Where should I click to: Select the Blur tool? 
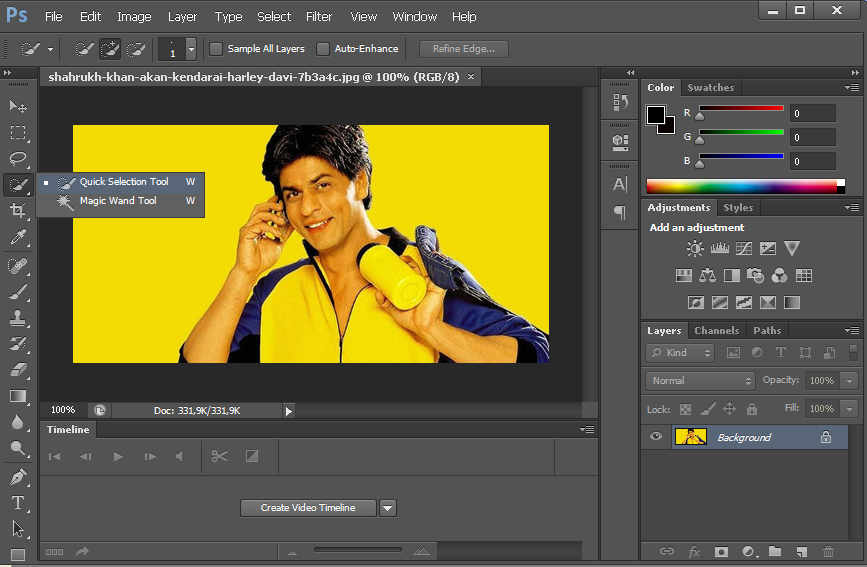pyautogui.click(x=17, y=422)
